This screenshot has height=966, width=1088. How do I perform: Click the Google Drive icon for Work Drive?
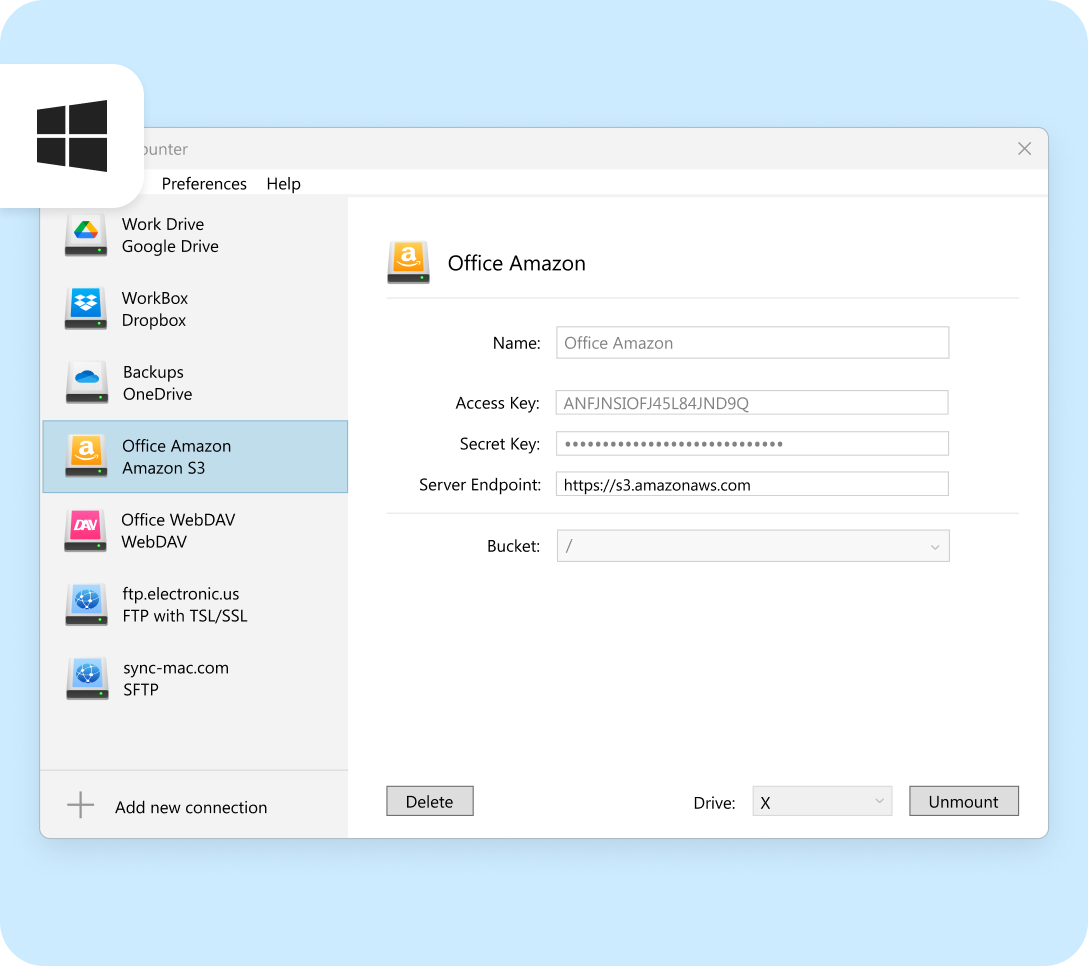pos(86,235)
